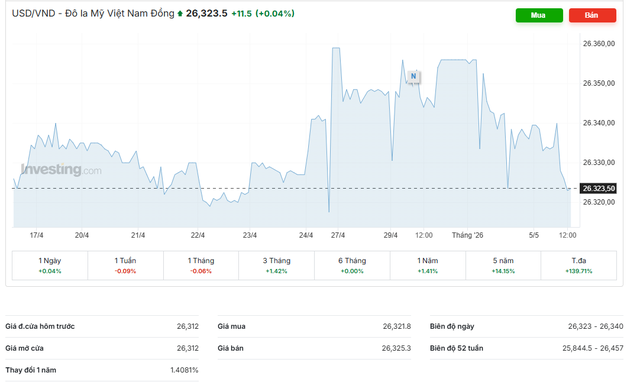Click the Biên độ 52 tuần label
This screenshot has height=382, width=640.
(x=456, y=349)
